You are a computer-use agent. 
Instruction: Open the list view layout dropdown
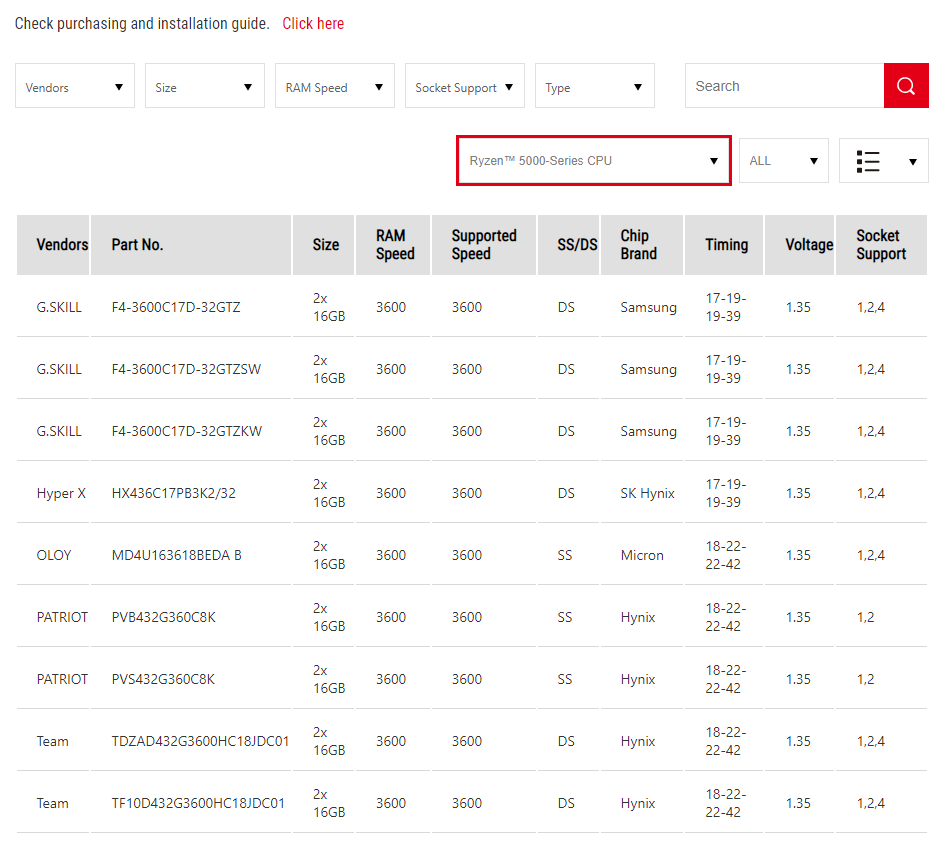pos(883,161)
